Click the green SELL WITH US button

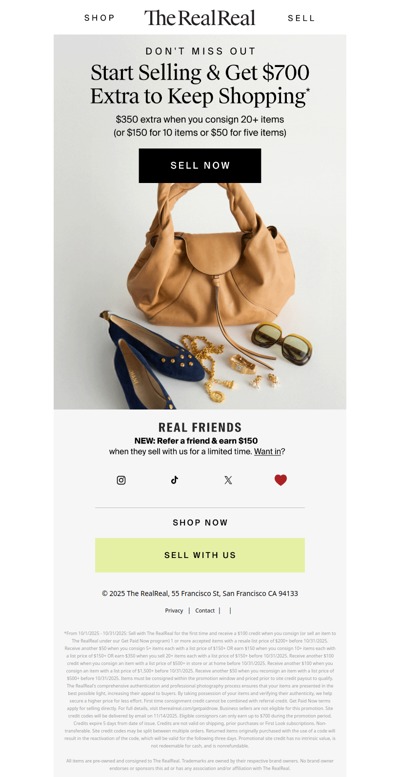pyautogui.click(x=200, y=555)
